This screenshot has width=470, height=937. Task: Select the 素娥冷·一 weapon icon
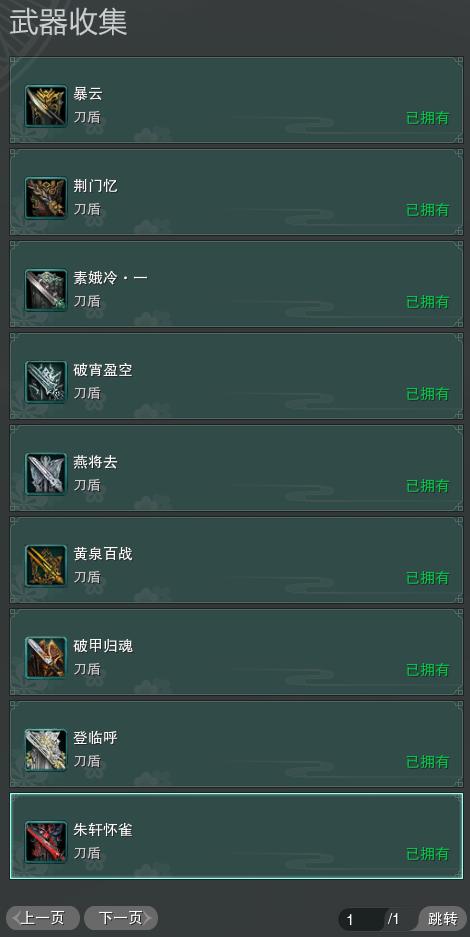point(46,290)
